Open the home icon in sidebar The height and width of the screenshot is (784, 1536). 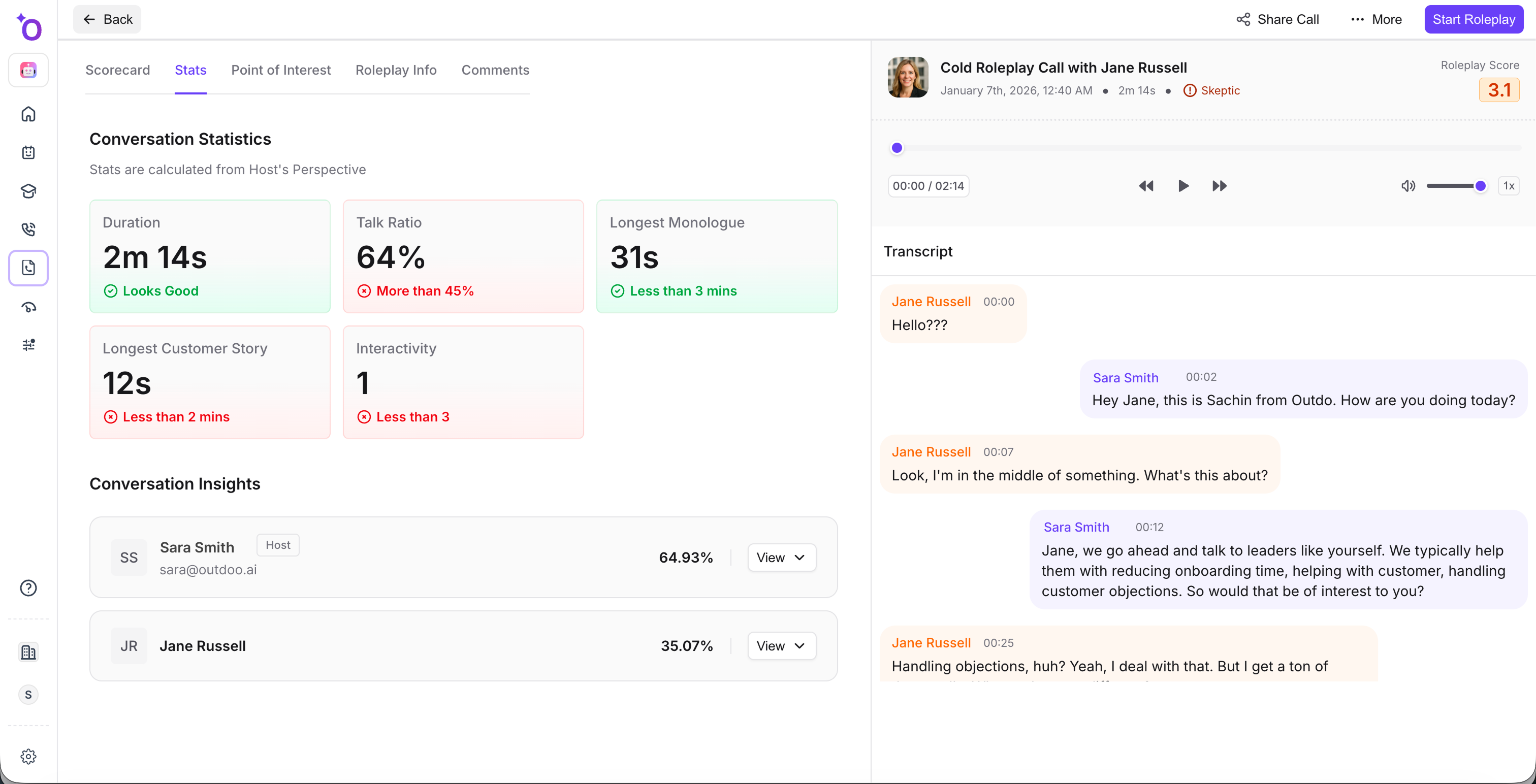point(28,114)
